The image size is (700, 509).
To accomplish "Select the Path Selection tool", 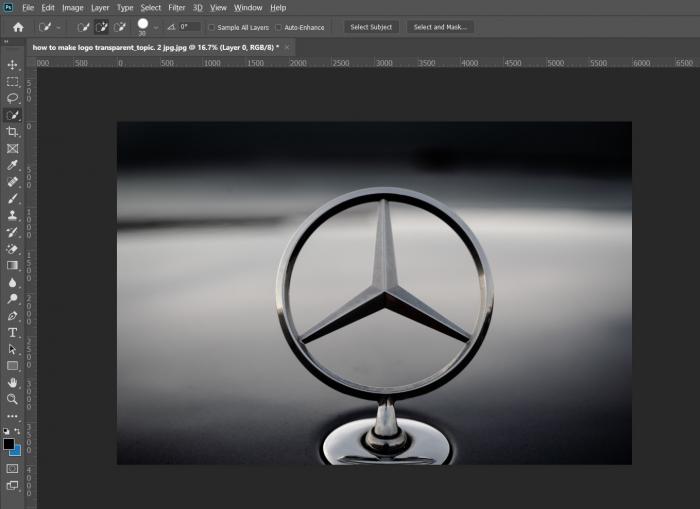I will [x=12, y=350].
